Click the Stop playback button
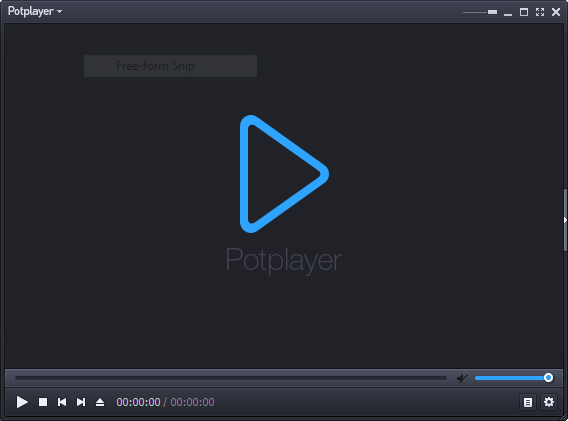 pos(43,402)
